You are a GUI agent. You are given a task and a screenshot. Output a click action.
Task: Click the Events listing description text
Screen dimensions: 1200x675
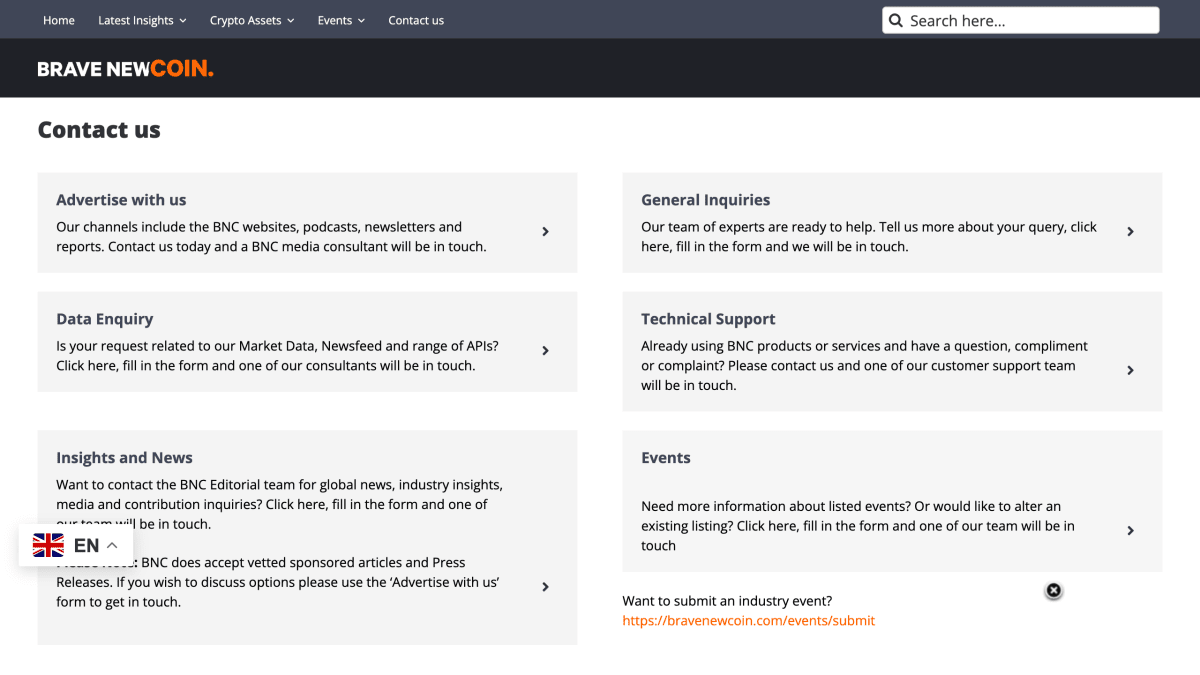[858, 526]
